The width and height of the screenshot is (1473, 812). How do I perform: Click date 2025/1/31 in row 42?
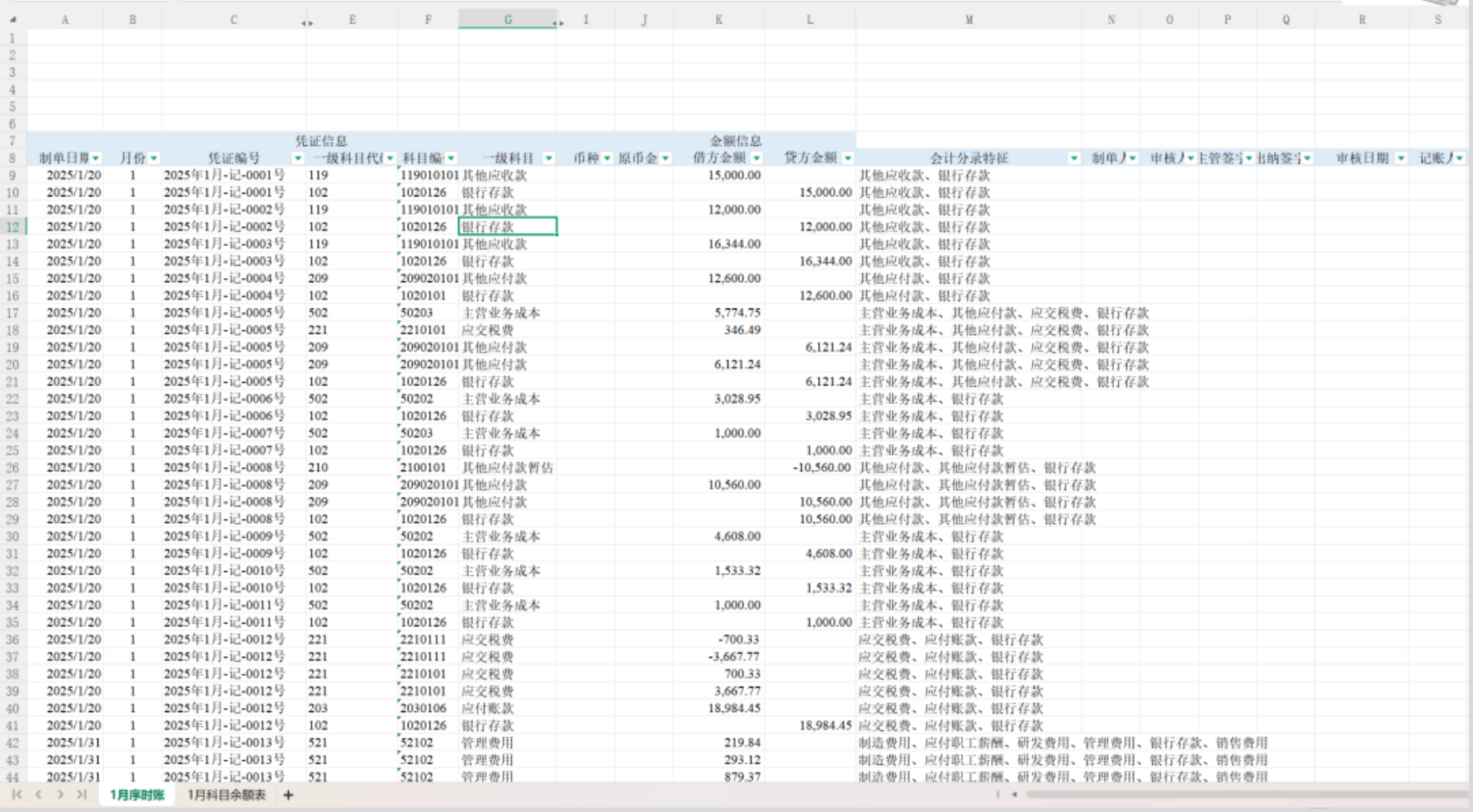[65, 743]
